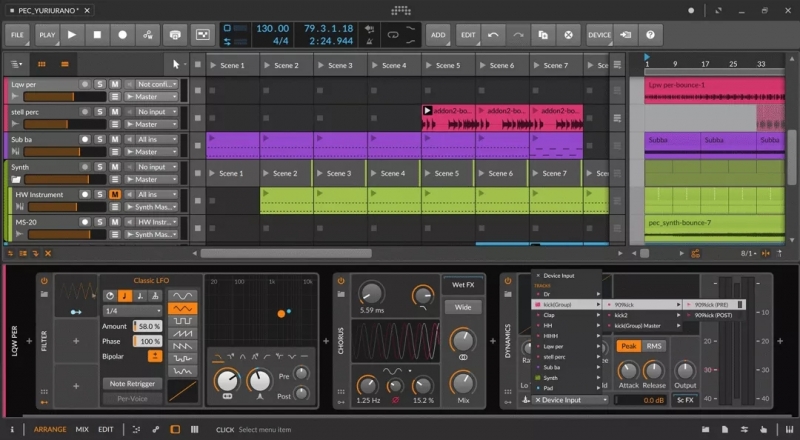Screen dimensions: 800x440
Task: Solo the Lqw per track
Action: 100,84
